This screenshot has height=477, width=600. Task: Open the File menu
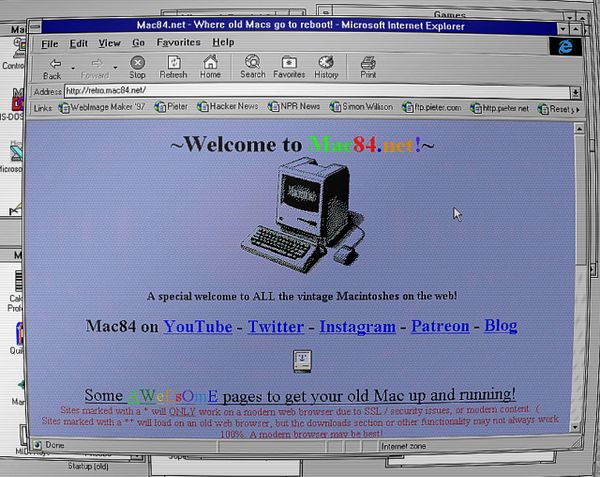[49, 44]
